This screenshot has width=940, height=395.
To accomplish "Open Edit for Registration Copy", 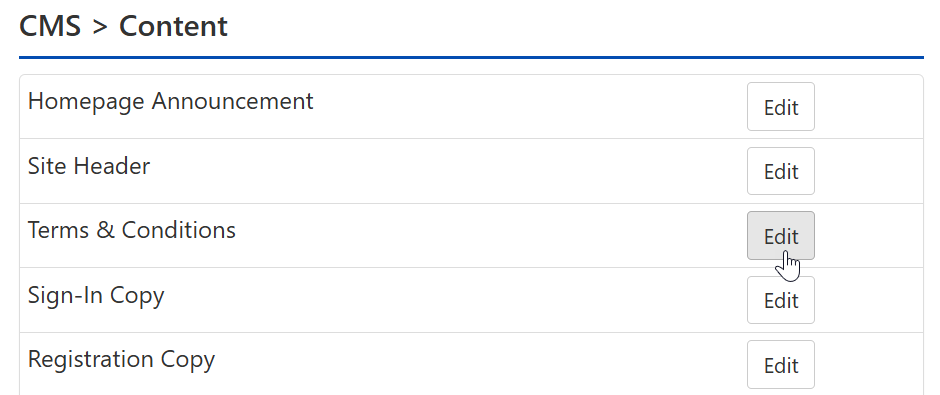I will [x=781, y=364].
